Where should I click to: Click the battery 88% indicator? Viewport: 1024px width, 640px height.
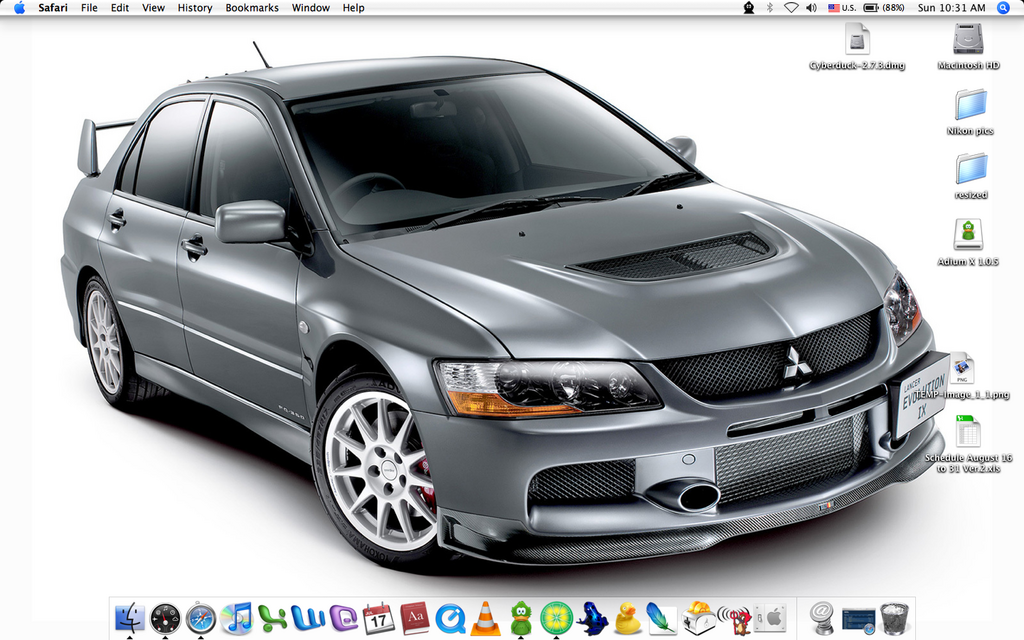click(x=884, y=8)
